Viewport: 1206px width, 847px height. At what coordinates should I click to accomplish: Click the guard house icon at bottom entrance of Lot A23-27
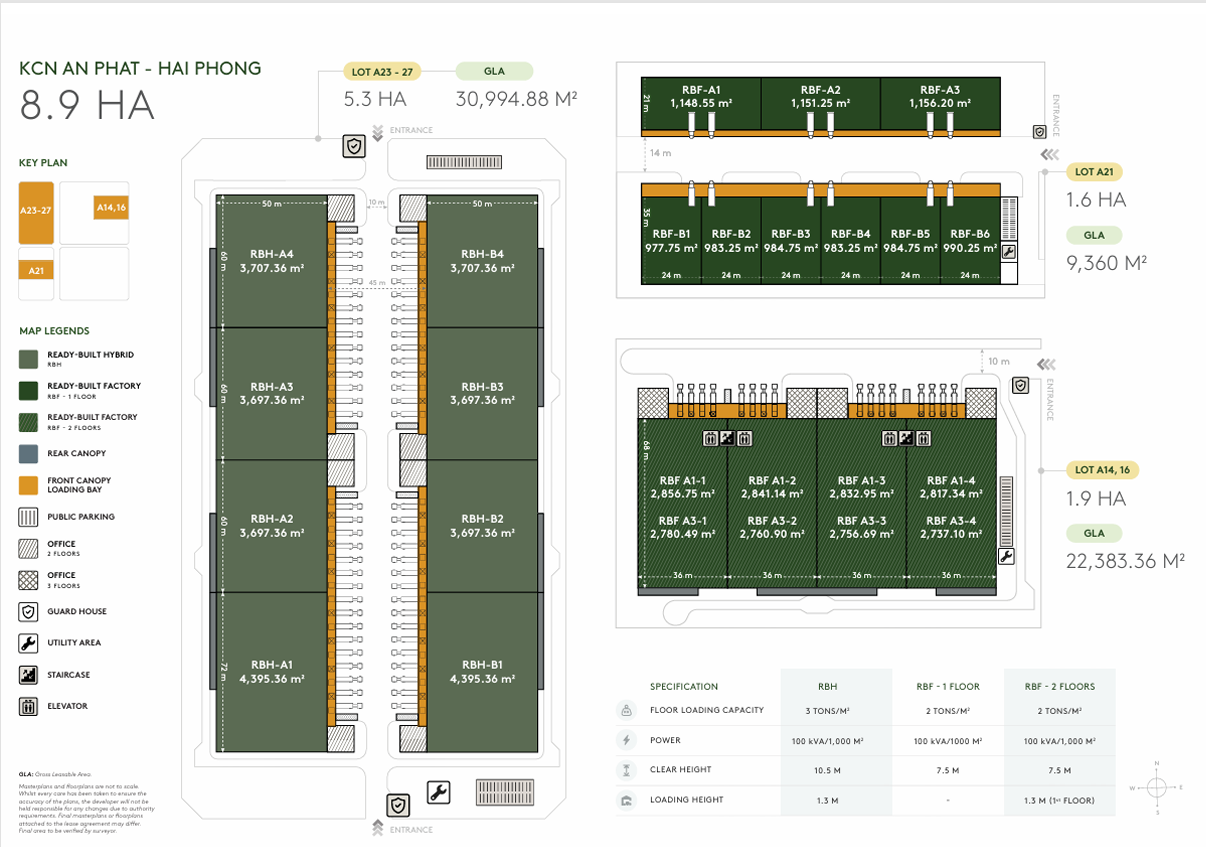pyautogui.click(x=398, y=804)
